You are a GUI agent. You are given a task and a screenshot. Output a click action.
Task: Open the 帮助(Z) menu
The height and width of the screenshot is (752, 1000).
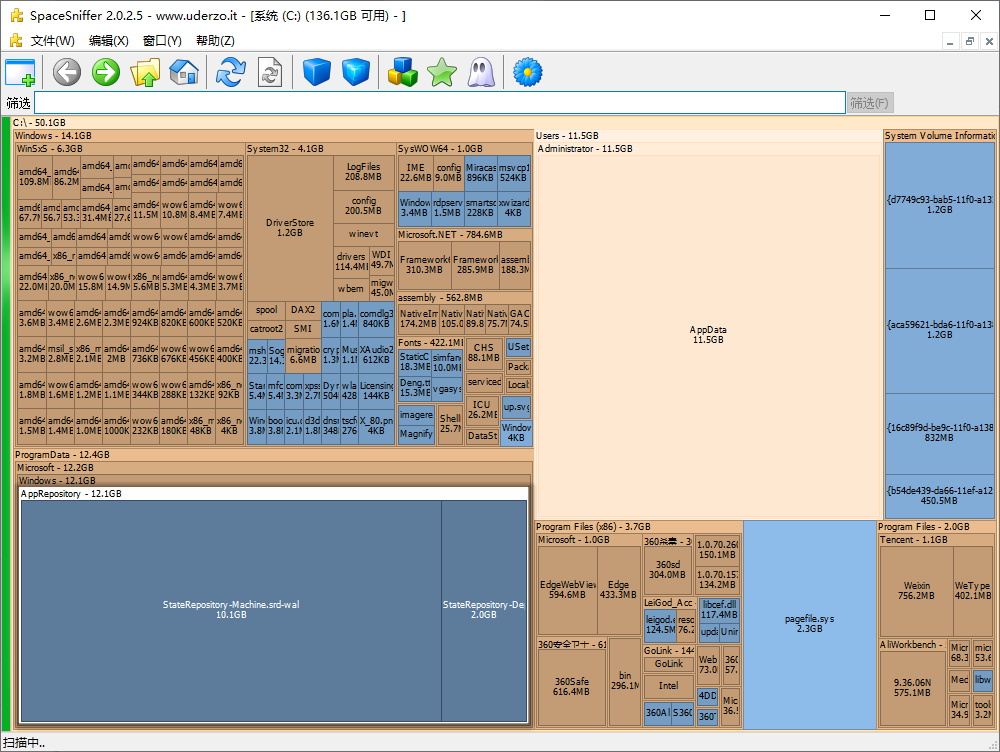pyautogui.click(x=215, y=41)
